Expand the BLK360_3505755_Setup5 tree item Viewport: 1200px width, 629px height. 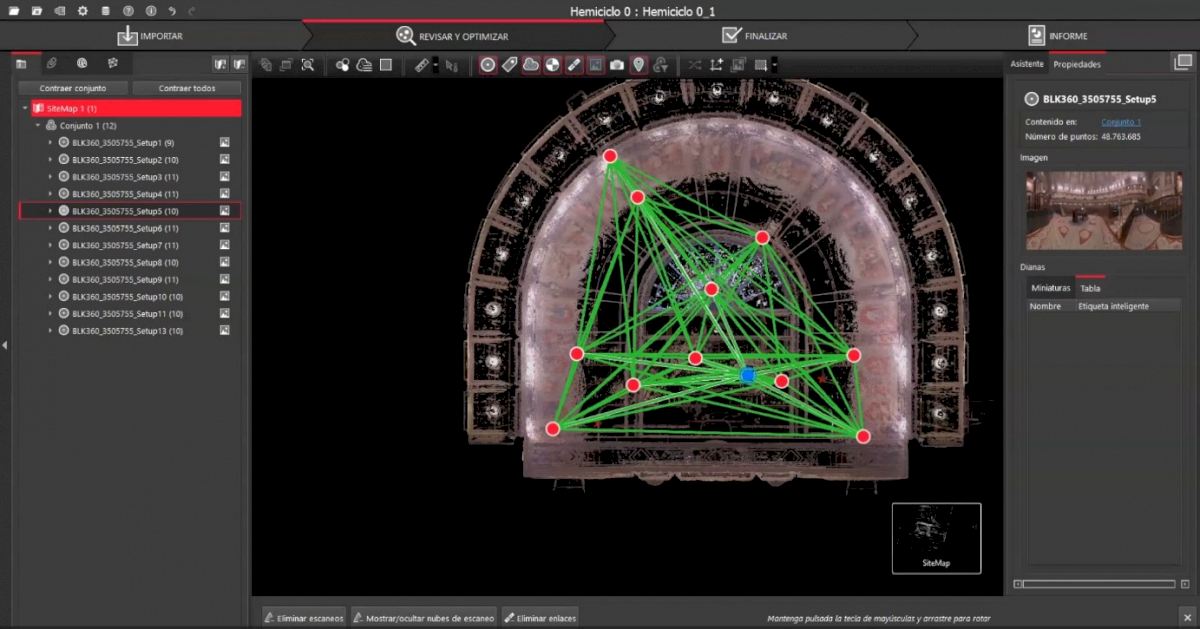[50, 211]
